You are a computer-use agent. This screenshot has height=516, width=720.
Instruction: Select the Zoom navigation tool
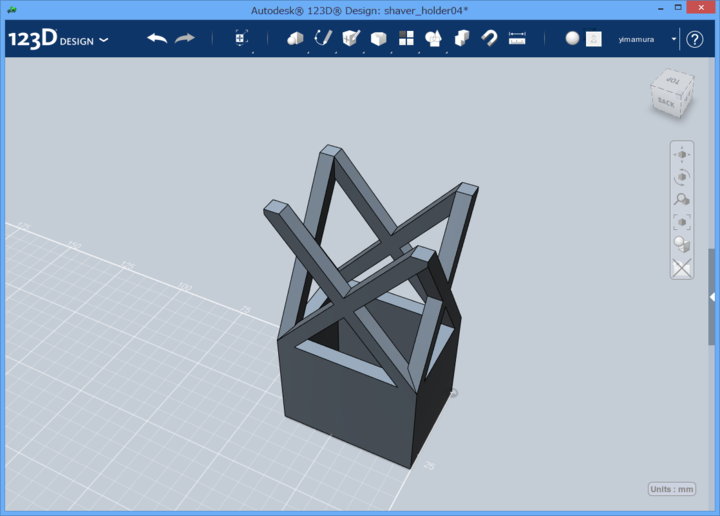[x=682, y=199]
